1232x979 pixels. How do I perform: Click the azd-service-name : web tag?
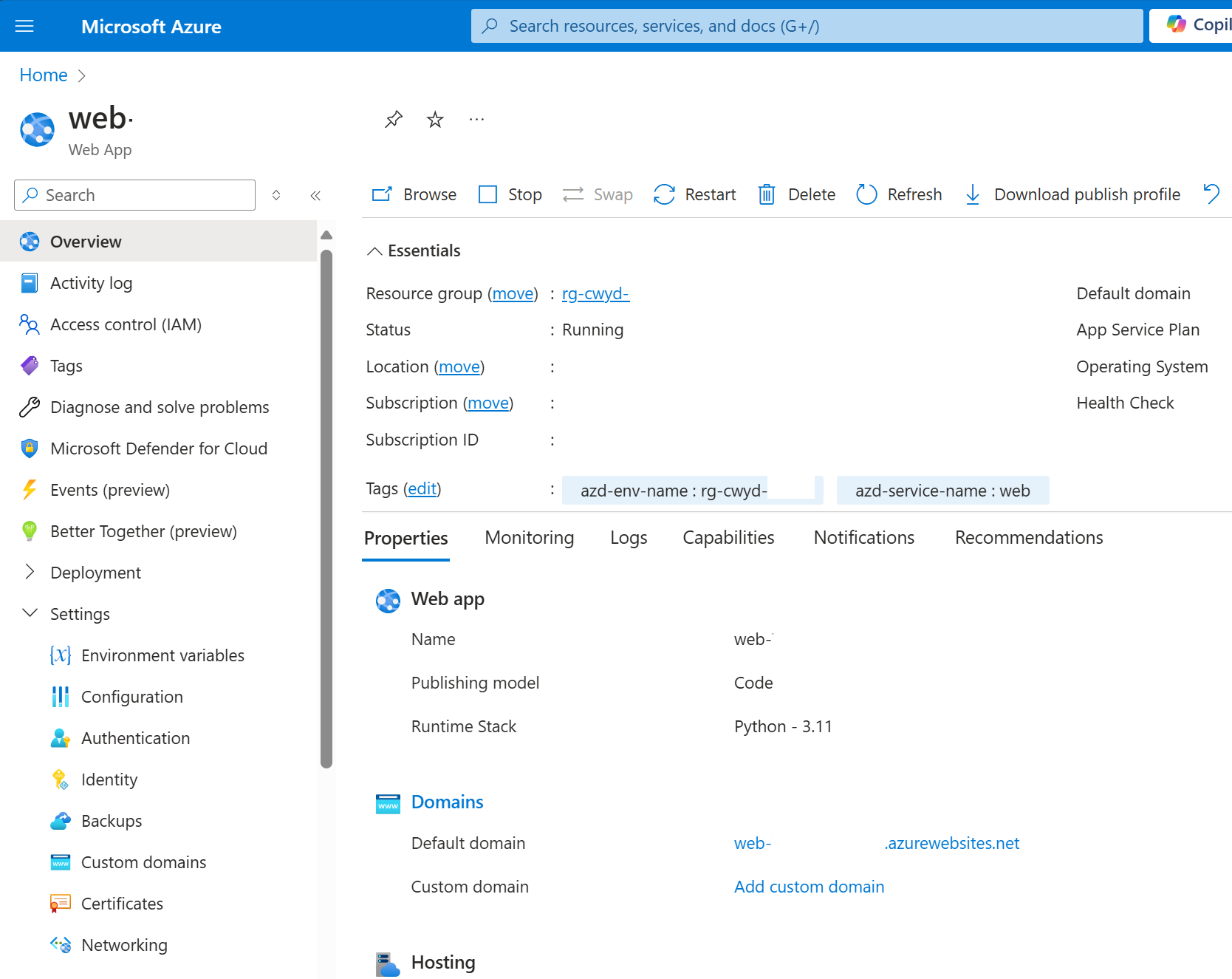click(x=942, y=491)
